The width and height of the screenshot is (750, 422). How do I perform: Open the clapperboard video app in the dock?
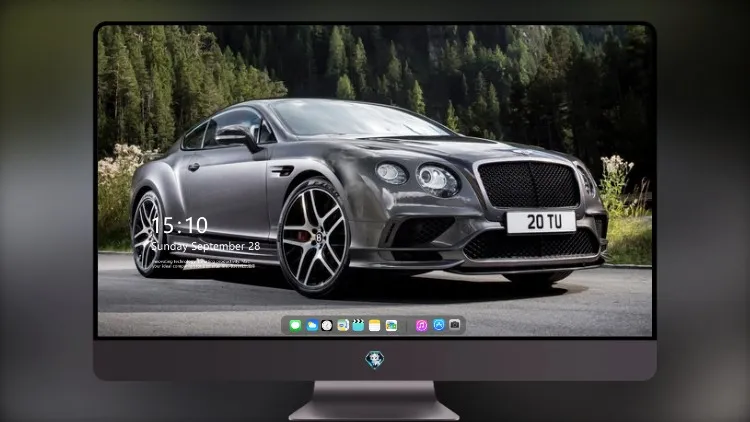point(358,326)
